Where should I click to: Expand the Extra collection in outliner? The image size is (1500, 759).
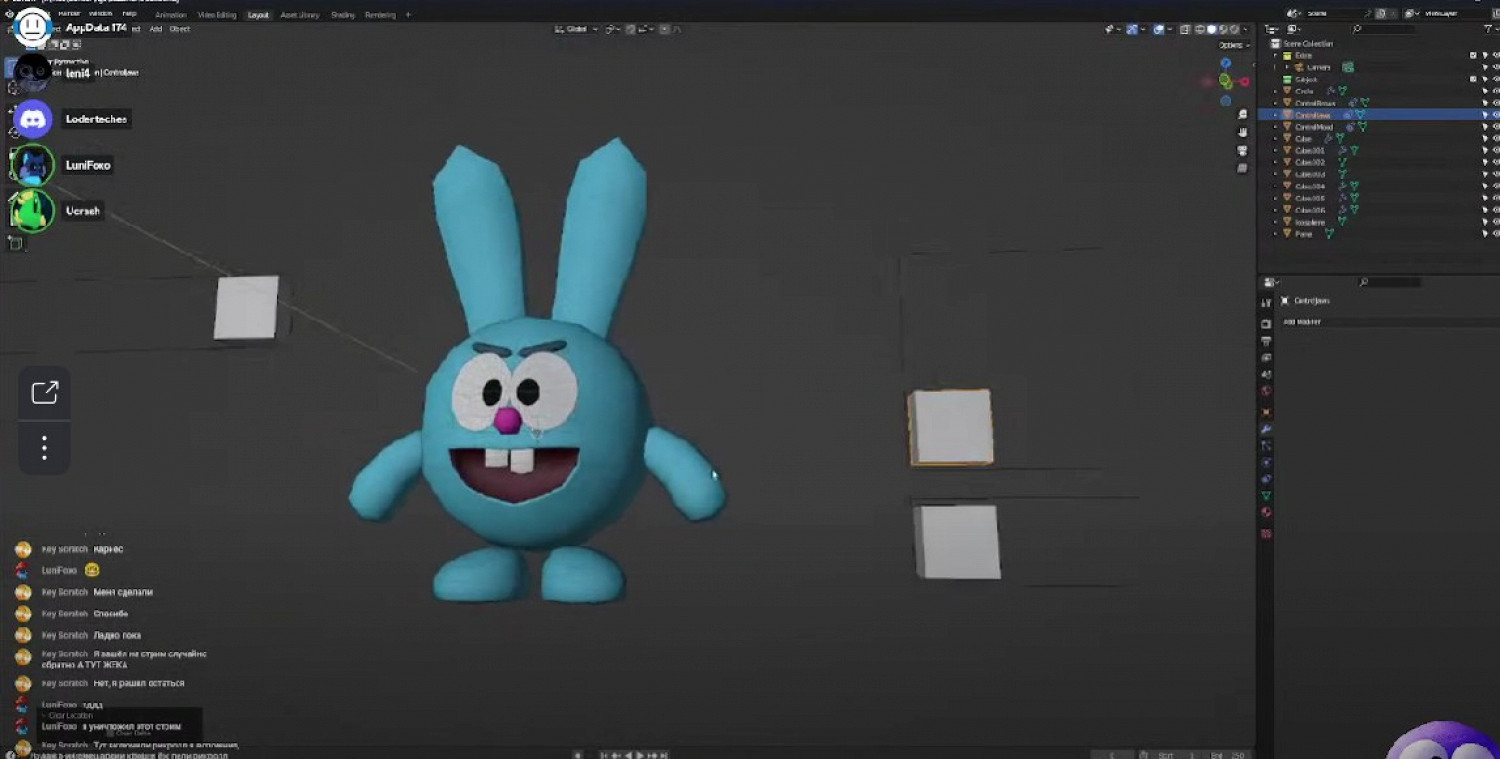pyautogui.click(x=1276, y=55)
